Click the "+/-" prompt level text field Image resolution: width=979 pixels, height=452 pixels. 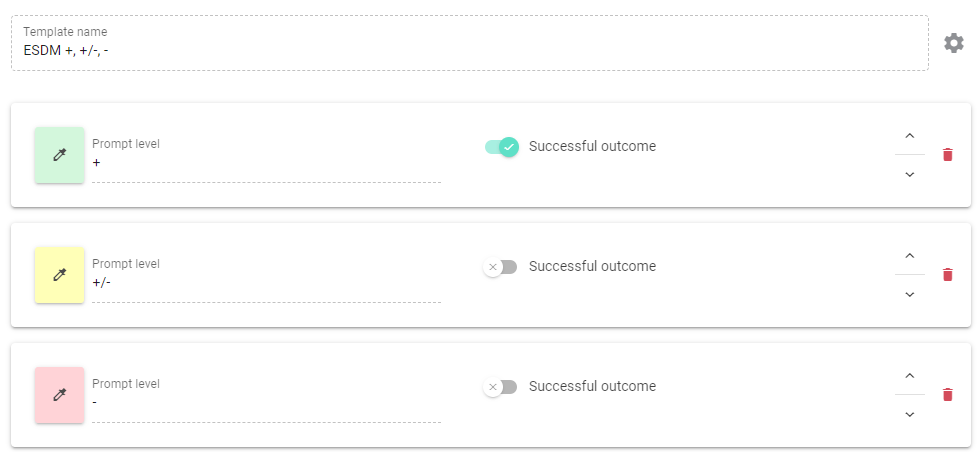tap(266, 283)
